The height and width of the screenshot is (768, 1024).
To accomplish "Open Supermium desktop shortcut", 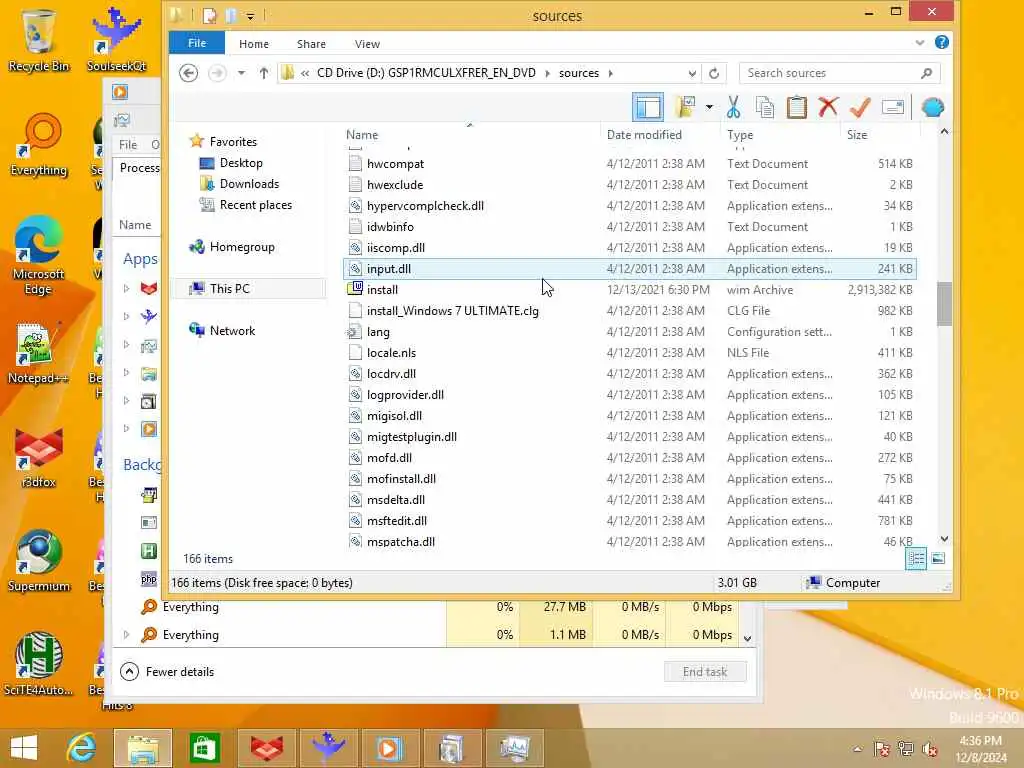I will click(x=39, y=562).
